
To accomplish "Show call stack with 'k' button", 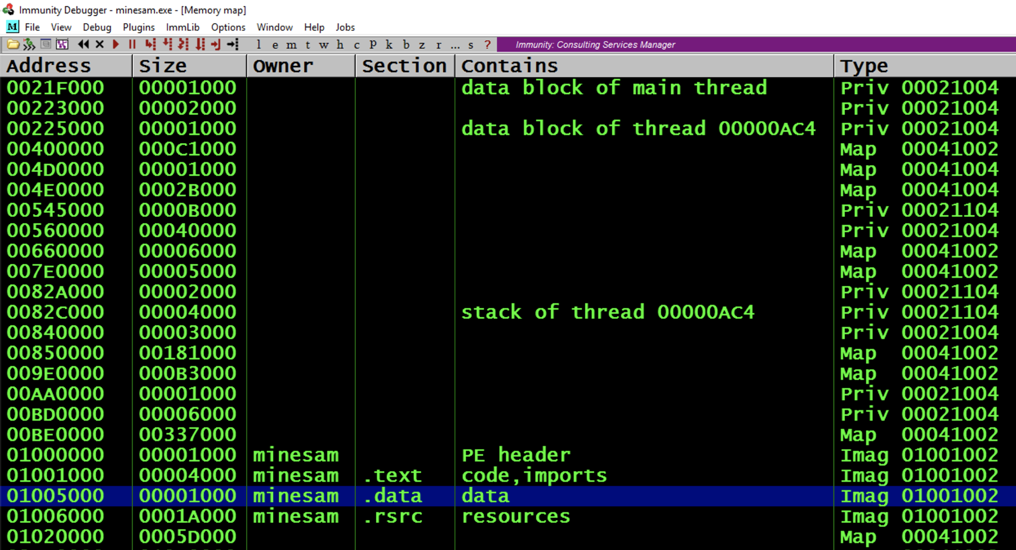I will [389, 44].
